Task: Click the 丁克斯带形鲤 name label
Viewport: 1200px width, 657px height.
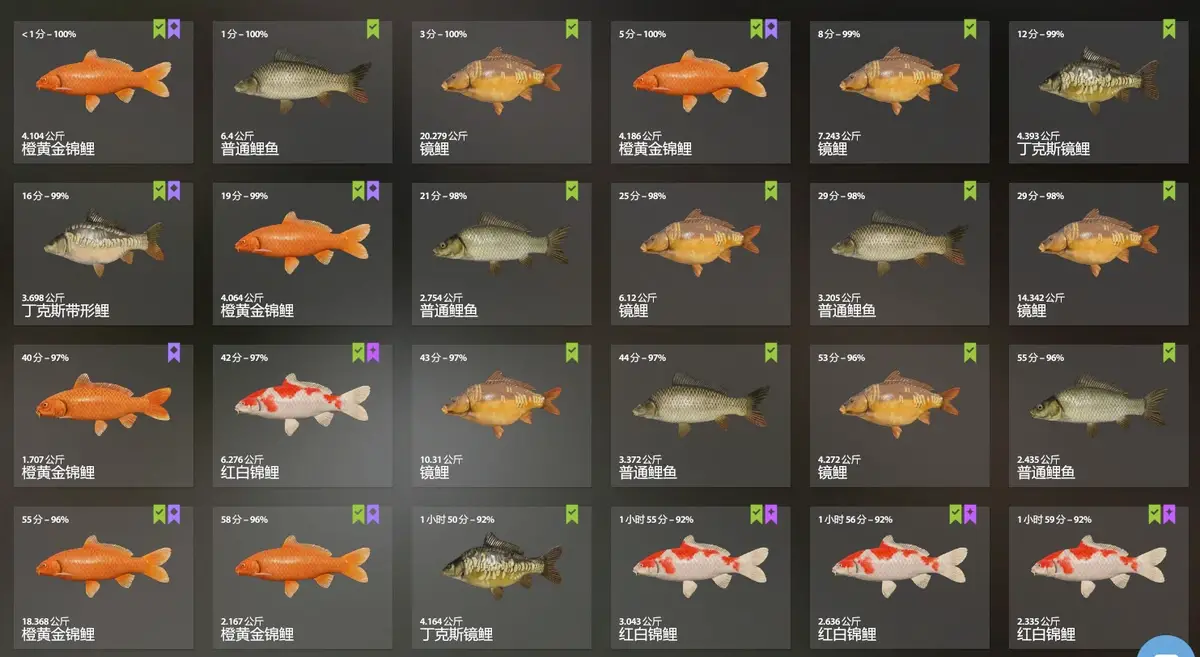Action: pos(65,310)
